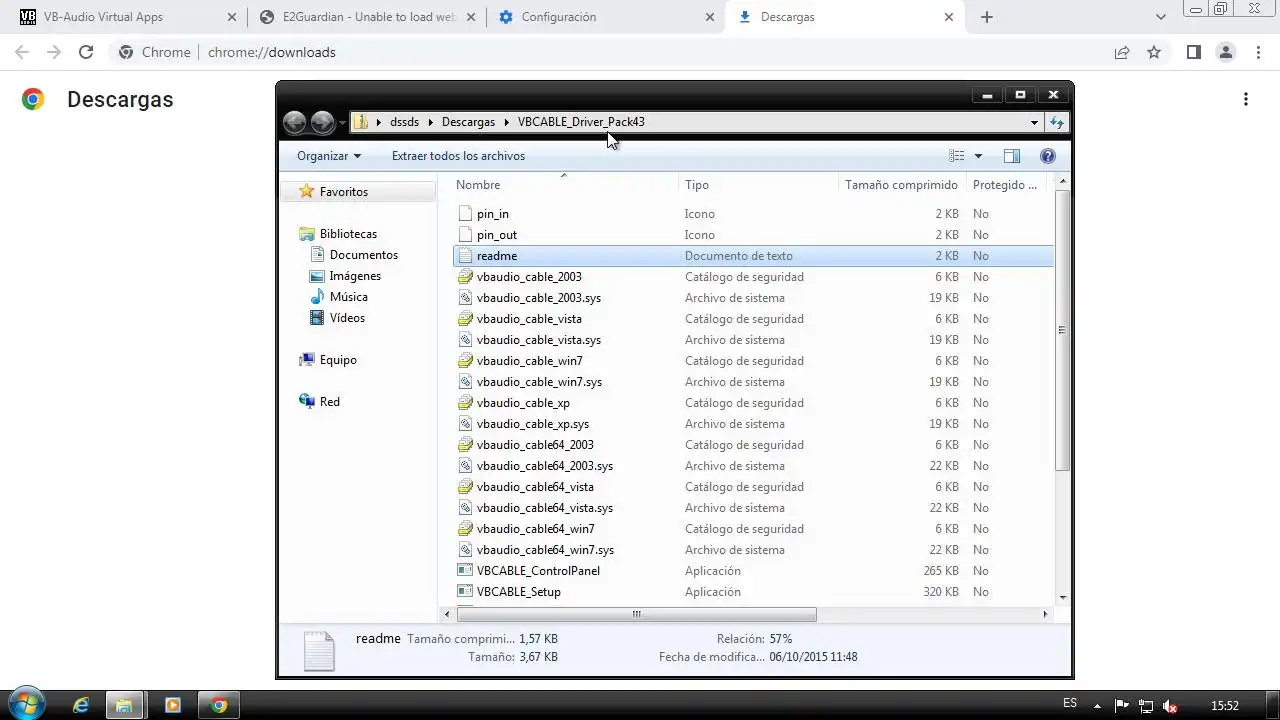1280x720 pixels.
Task: Select the vbaudio_cable64_win7.sys file
Action: pos(545,550)
